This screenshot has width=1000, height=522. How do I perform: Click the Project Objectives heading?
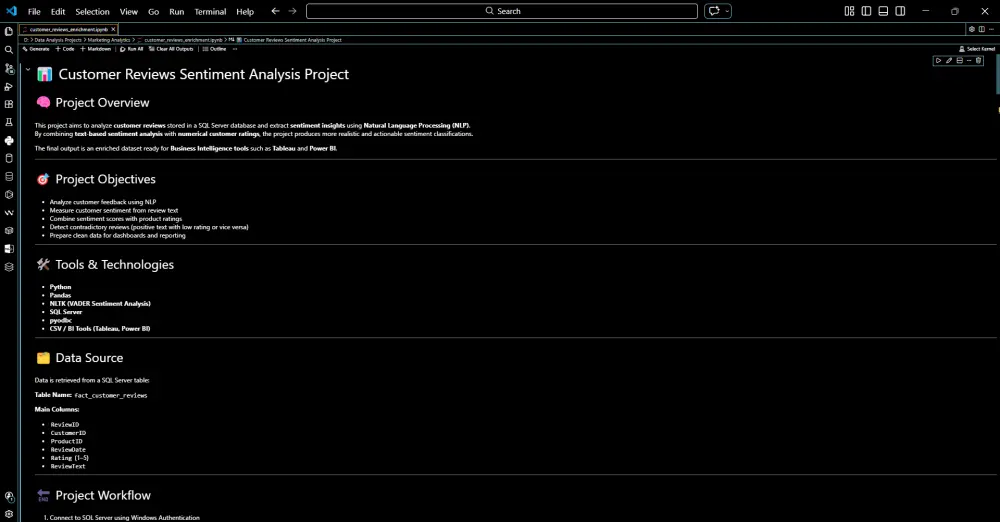(105, 179)
